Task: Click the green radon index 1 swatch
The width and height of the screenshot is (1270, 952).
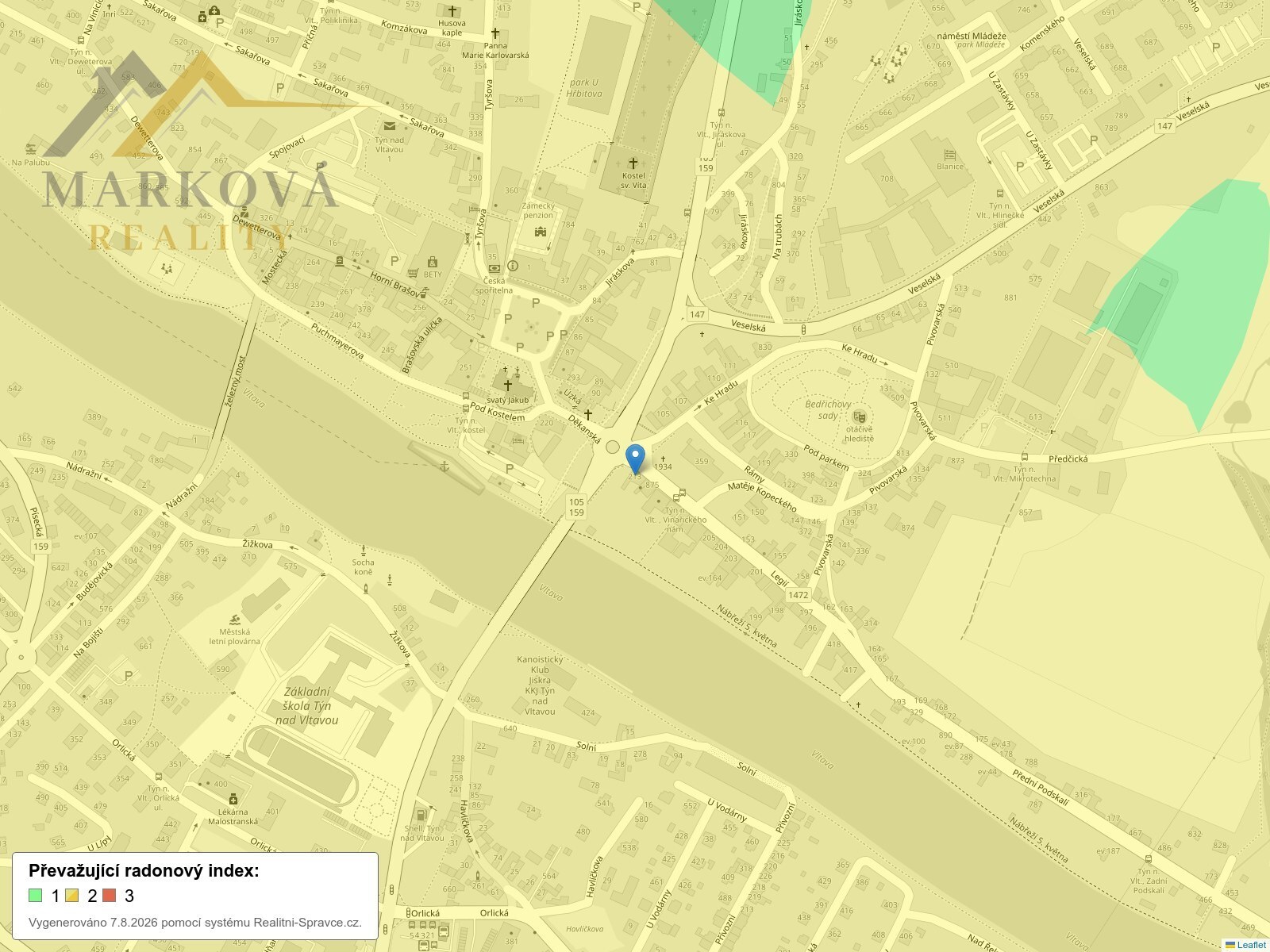Action: click(x=36, y=896)
